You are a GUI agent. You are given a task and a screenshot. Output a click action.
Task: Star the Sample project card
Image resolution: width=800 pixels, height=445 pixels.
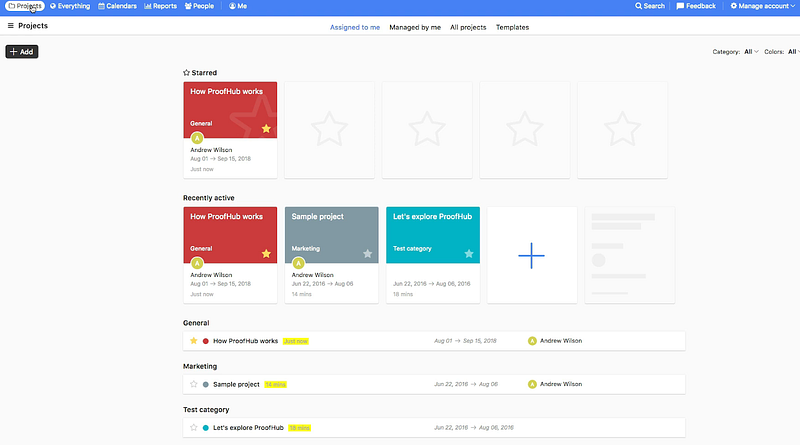point(367,254)
